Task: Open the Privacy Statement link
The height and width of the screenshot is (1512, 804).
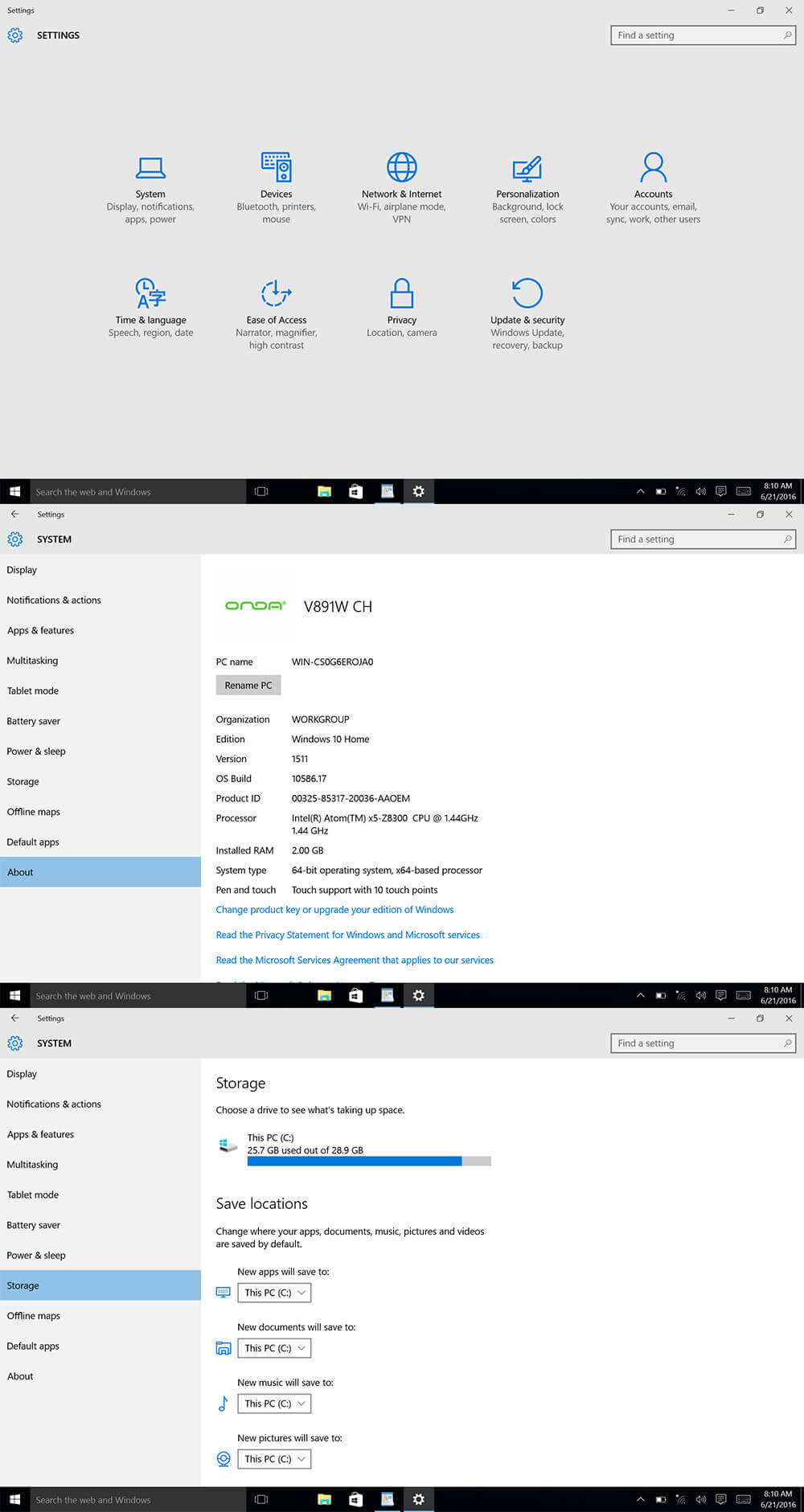Action: click(x=347, y=935)
